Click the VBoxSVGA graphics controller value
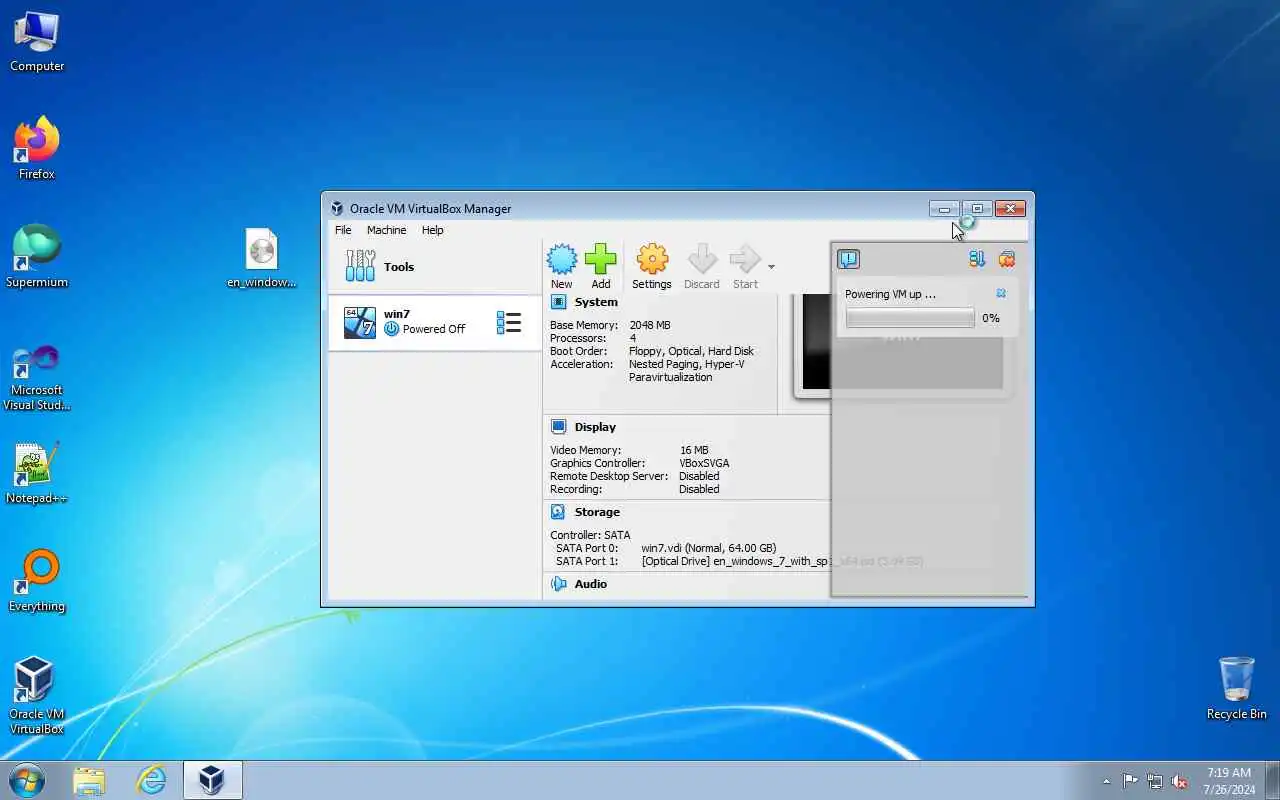 pyautogui.click(x=704, y=463)
